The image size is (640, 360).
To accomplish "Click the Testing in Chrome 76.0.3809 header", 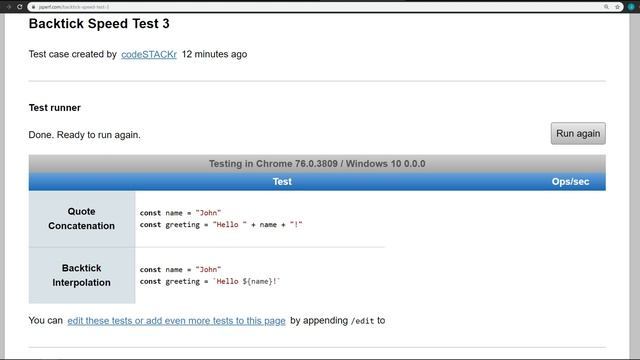I will pyautogui.click(x=317, y=164).
